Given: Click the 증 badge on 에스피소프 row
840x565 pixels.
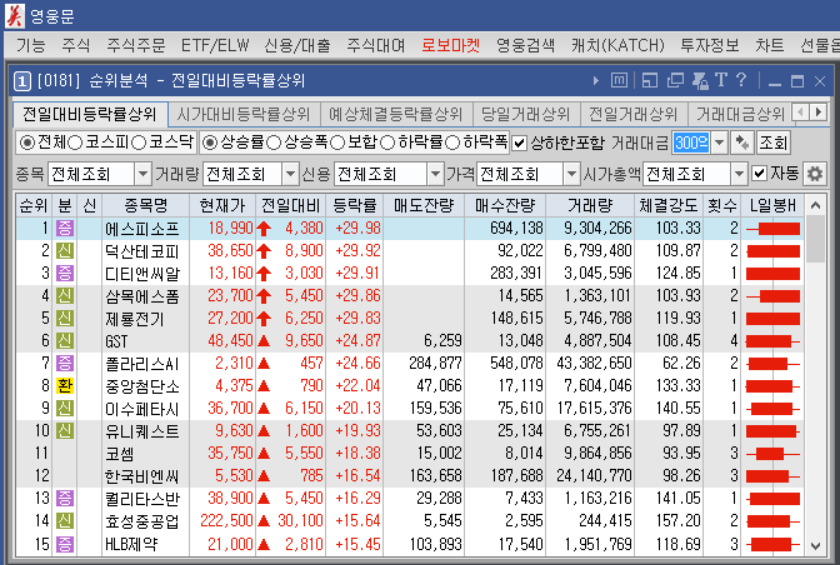Looking at the screenshot, I should pos(65,229).
